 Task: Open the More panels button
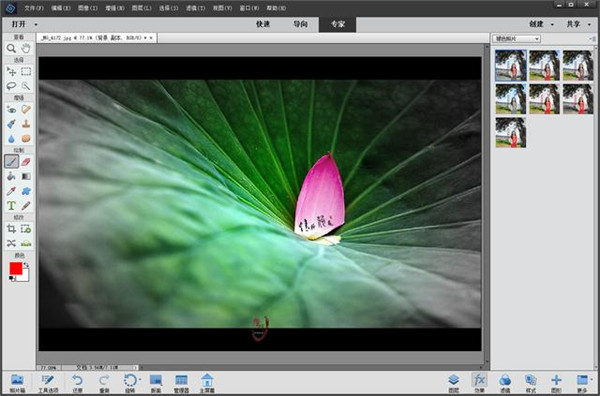click(x=582, y=383)
